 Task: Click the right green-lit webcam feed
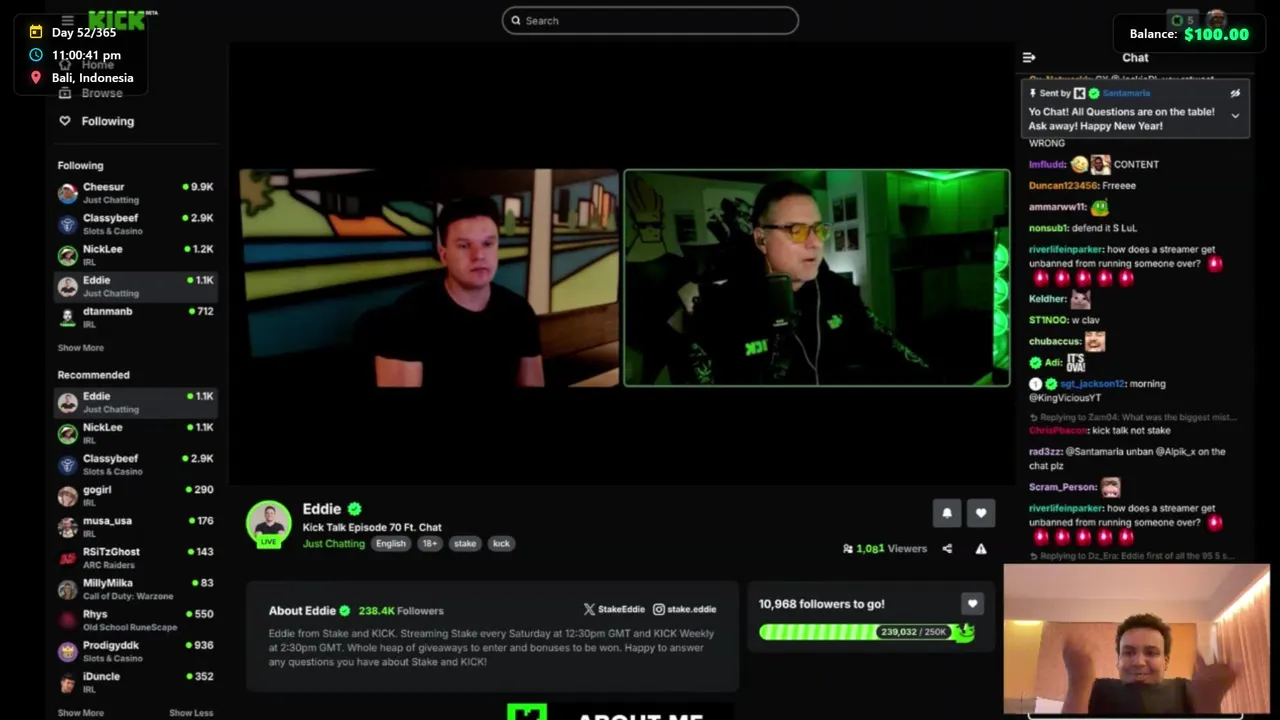point(817,278)
